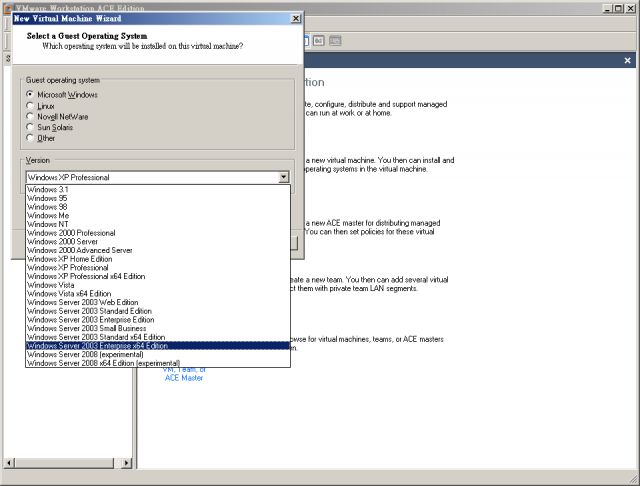Screen dimensions: 640x486
Task: Choose Windows 2000 Server entry
Action: (x=158, y=242)
